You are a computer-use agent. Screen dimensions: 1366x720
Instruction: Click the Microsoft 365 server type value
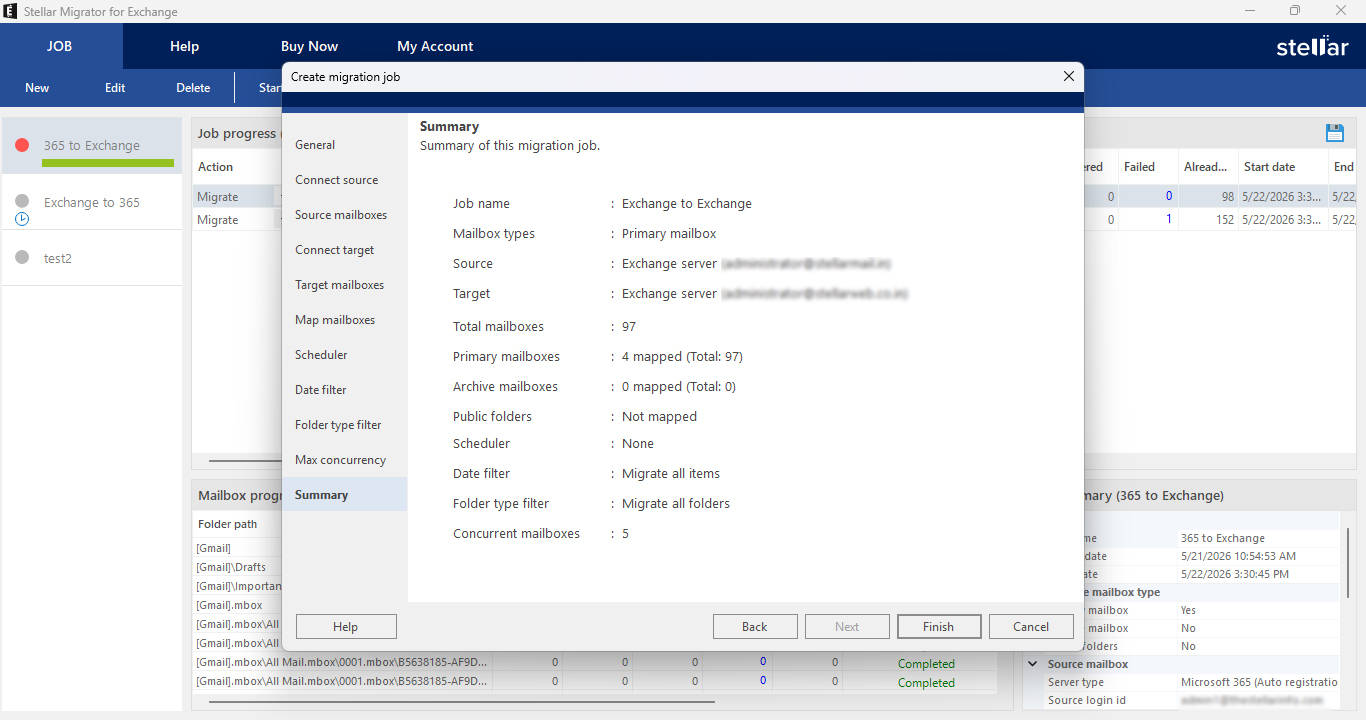(1258, 682)
